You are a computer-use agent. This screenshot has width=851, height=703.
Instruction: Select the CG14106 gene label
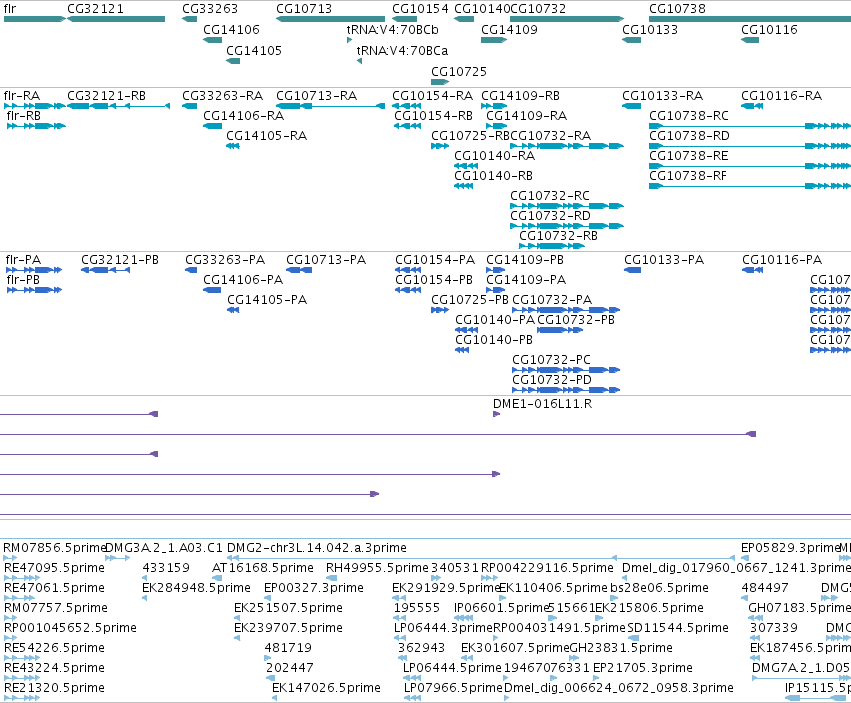point(231,29)
